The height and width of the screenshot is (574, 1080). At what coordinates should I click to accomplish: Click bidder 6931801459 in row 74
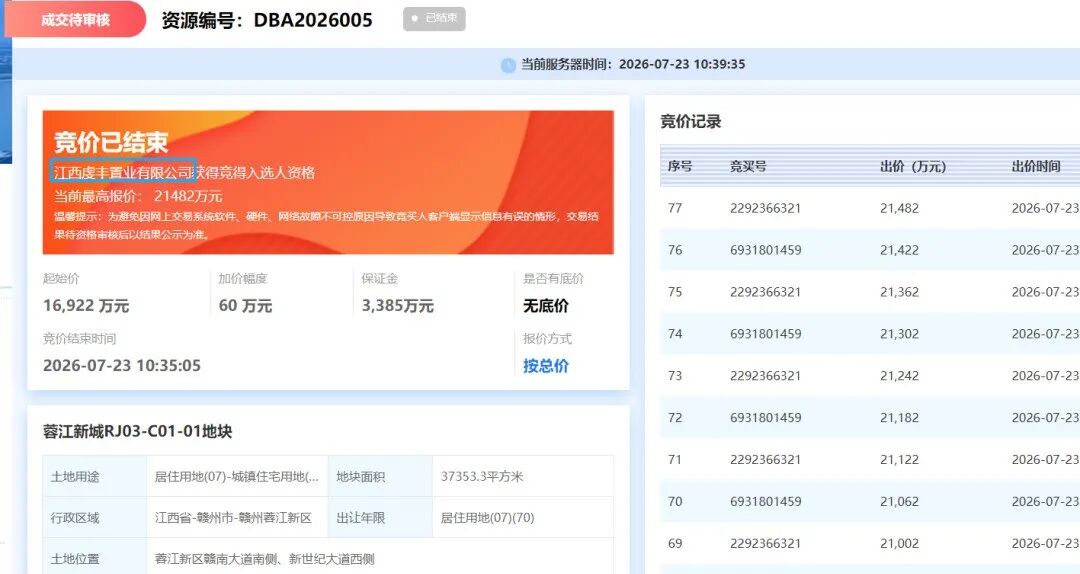[x=765, y=334]
